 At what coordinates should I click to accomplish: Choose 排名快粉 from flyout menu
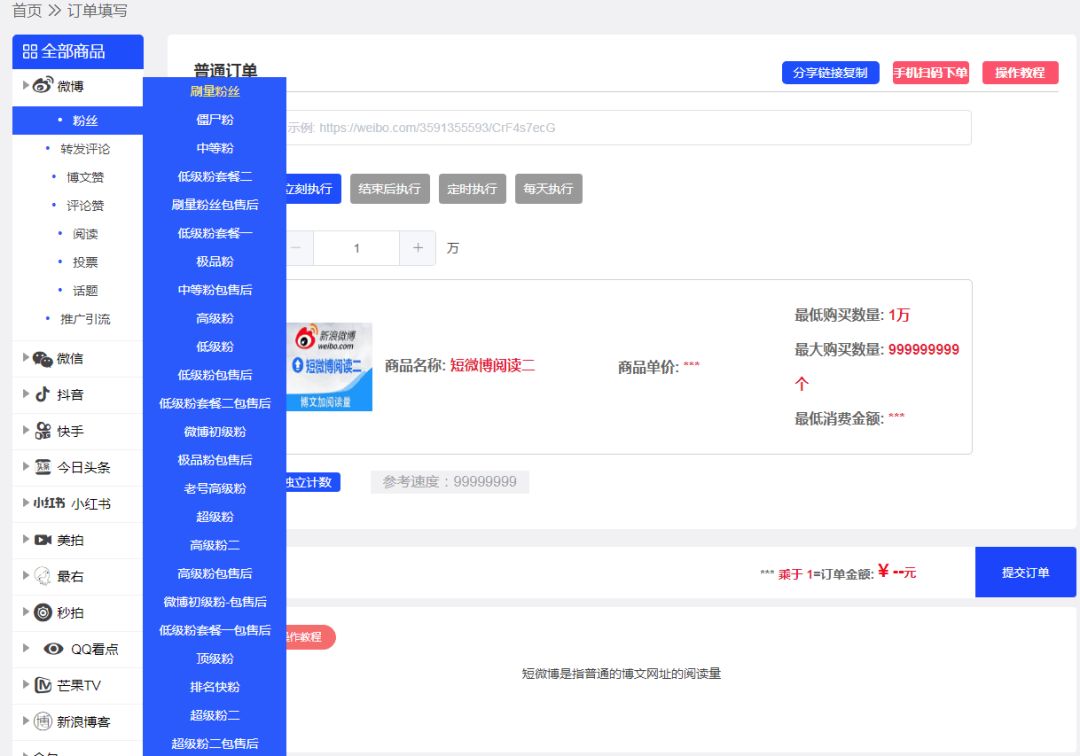point(215,686)
